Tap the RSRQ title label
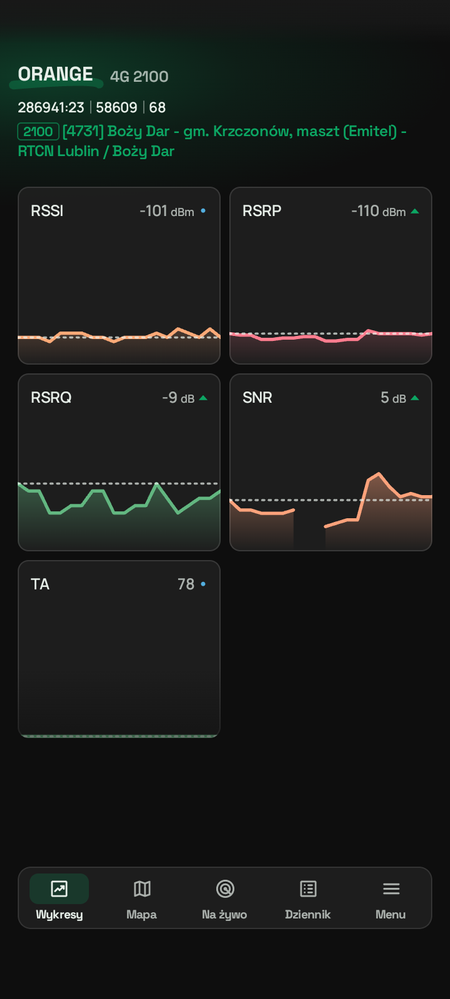Screen dimensions: 450x999 (x=51, y=398)
